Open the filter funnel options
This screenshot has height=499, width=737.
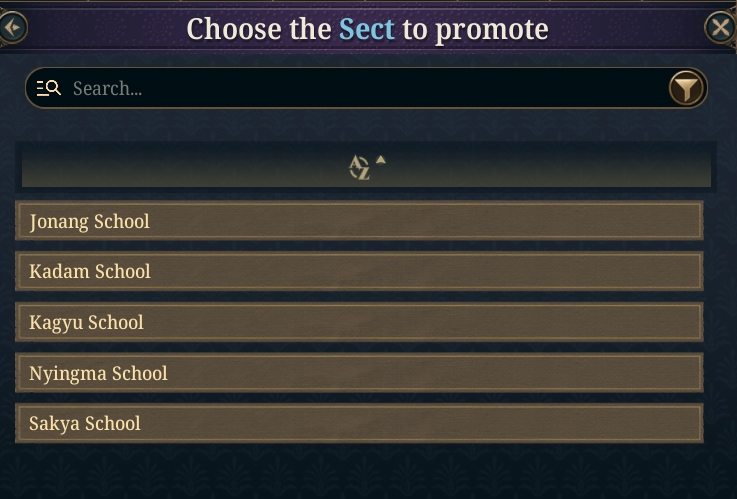pyautogui.click(x=686, y=88)
